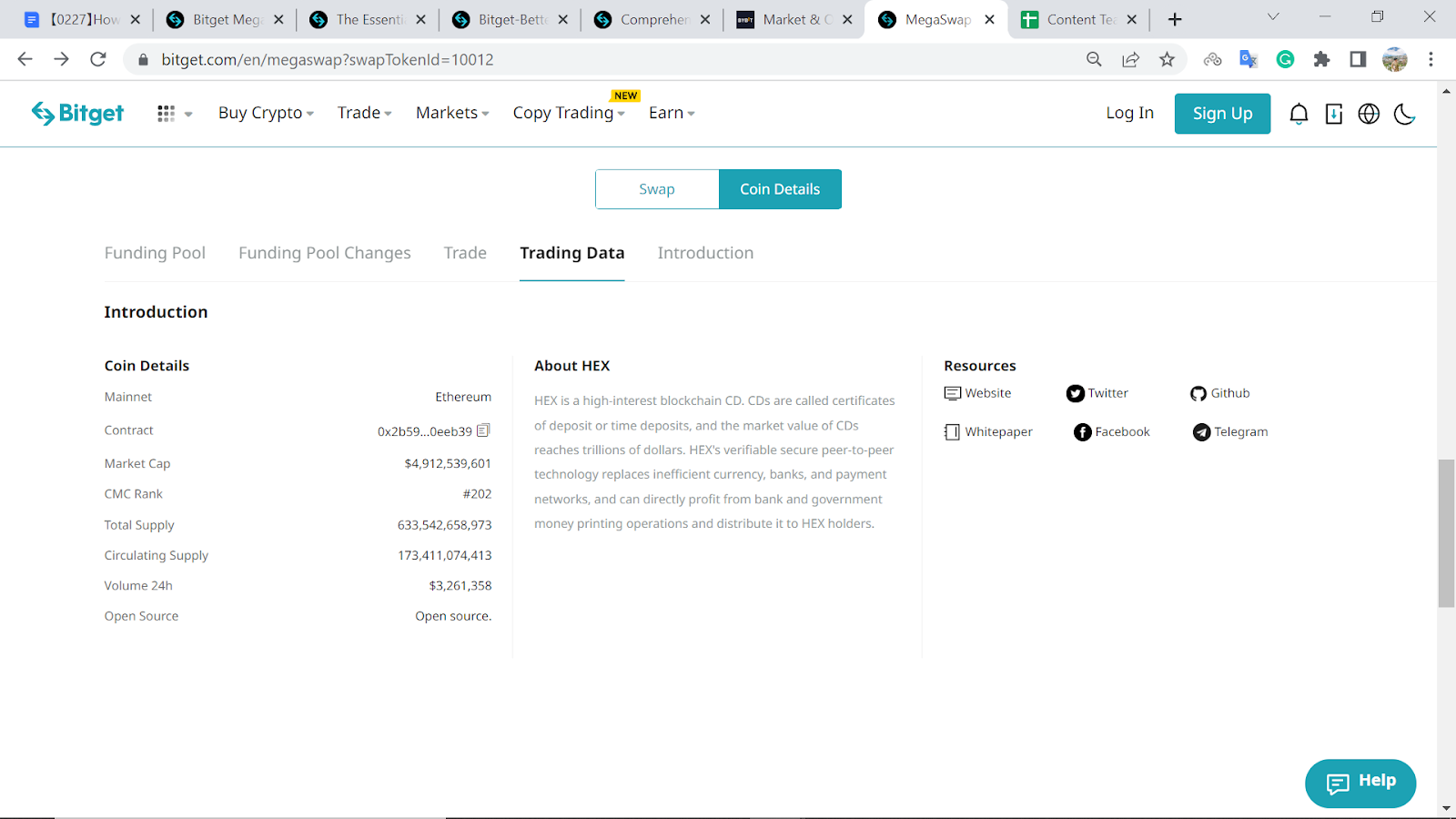
Task: Expand the Copy Trading menu
Action: click(569, 113)
